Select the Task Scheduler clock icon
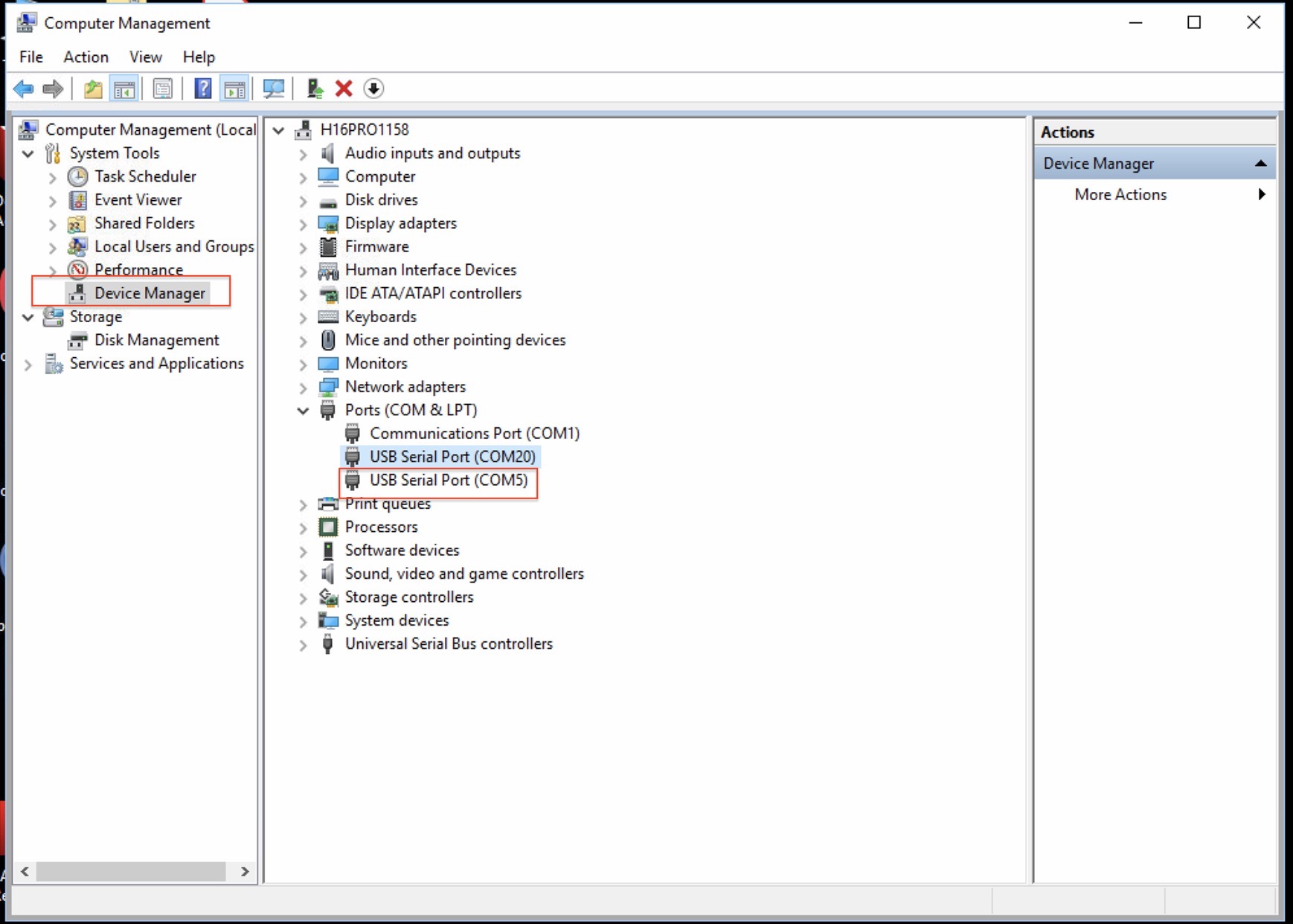 pos(78,176)
